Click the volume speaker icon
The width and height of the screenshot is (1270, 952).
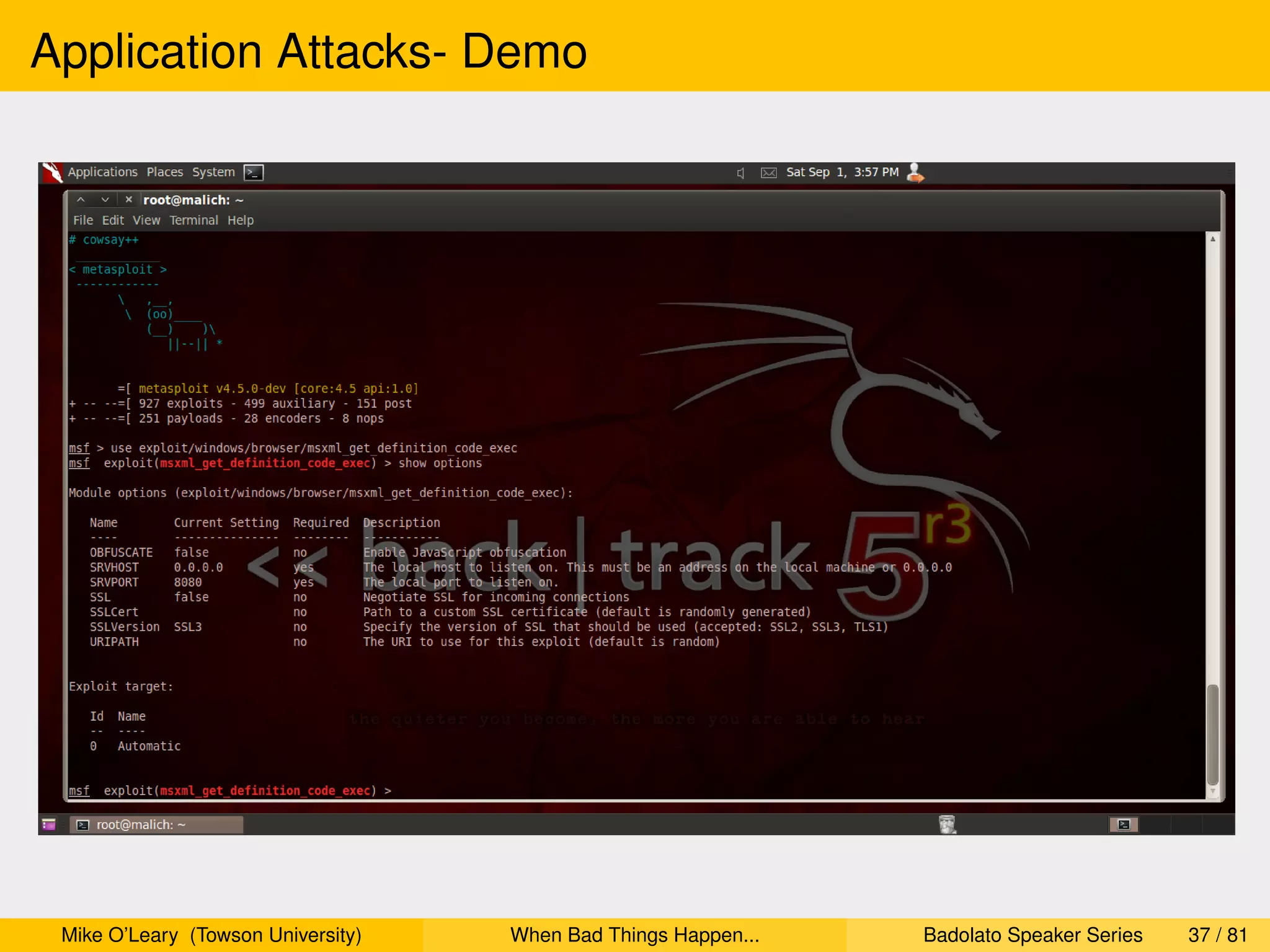point(740,173)
